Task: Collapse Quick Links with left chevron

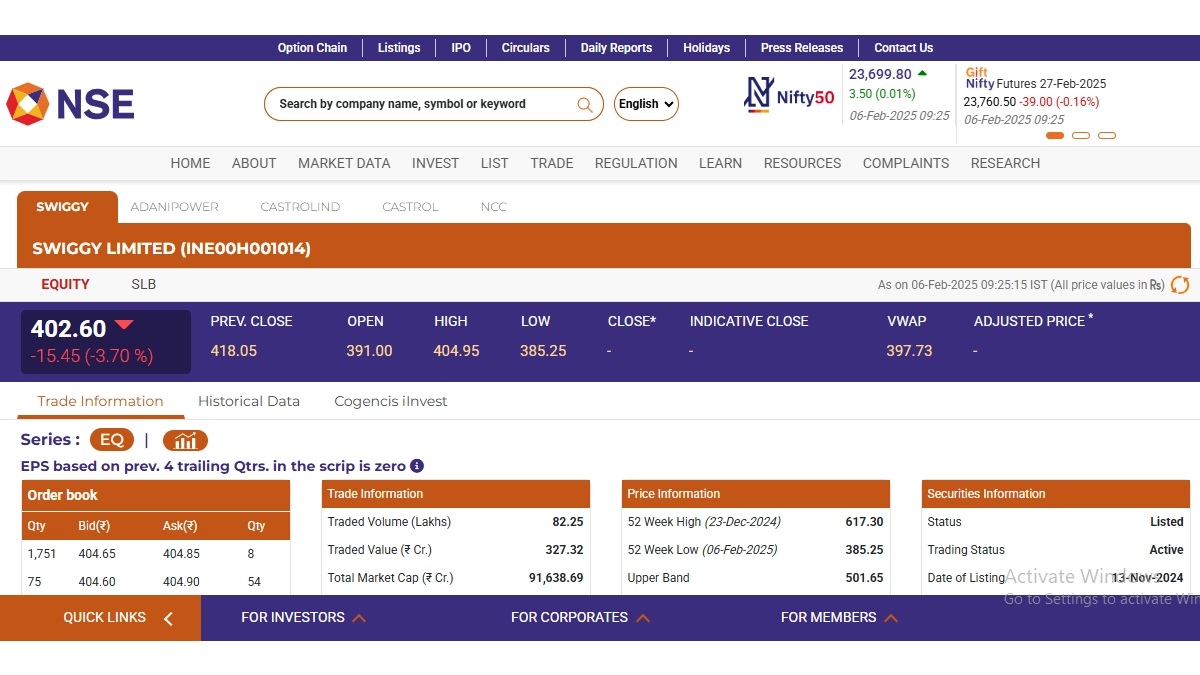Action: [x=168, y=618]
